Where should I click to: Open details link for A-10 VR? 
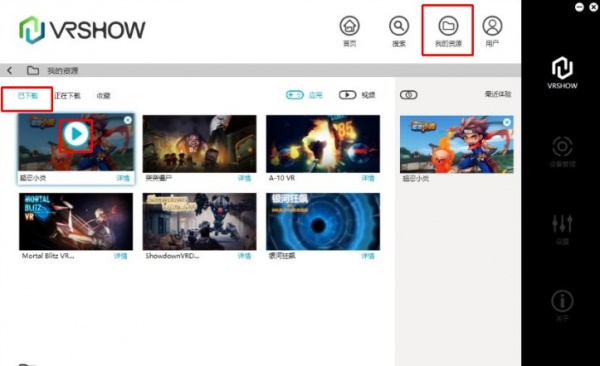(368, 178)
